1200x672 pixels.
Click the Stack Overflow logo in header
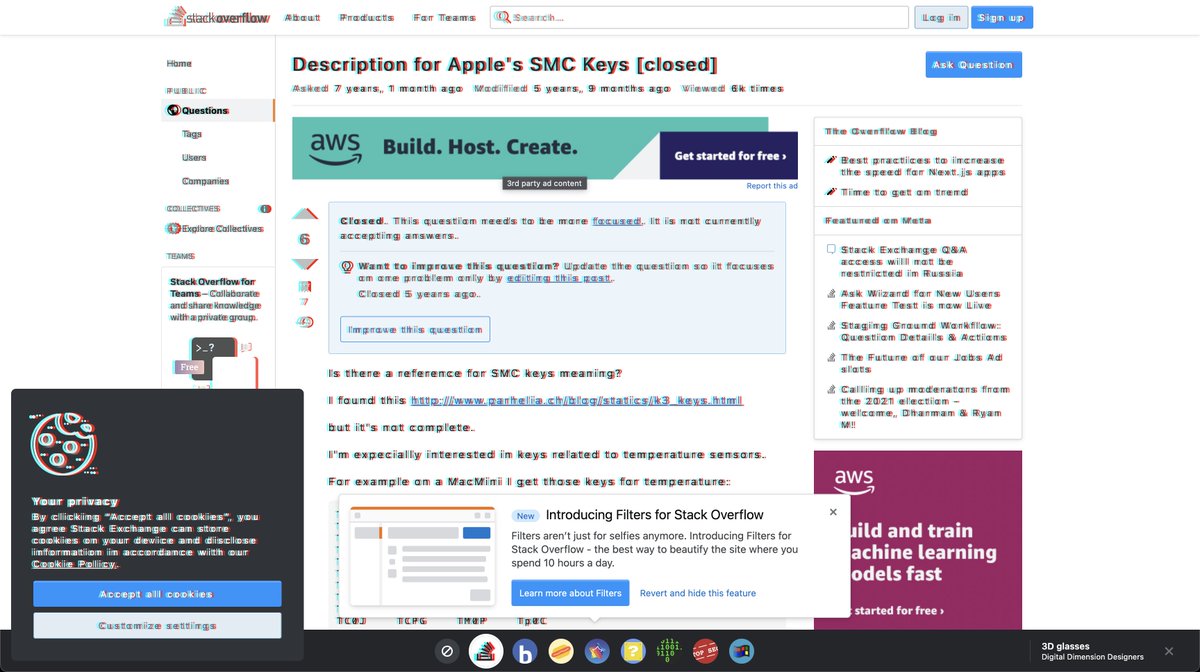coord(218,17)
